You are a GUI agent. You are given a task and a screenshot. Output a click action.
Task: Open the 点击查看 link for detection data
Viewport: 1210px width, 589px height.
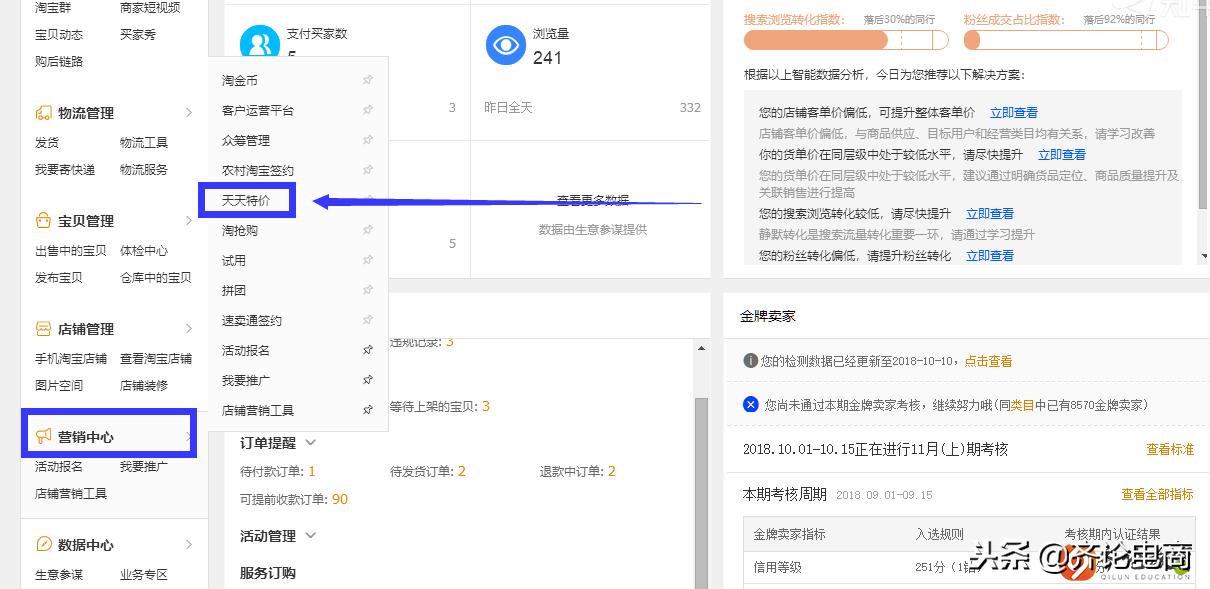pyautogui.click(x=988, y=361)
